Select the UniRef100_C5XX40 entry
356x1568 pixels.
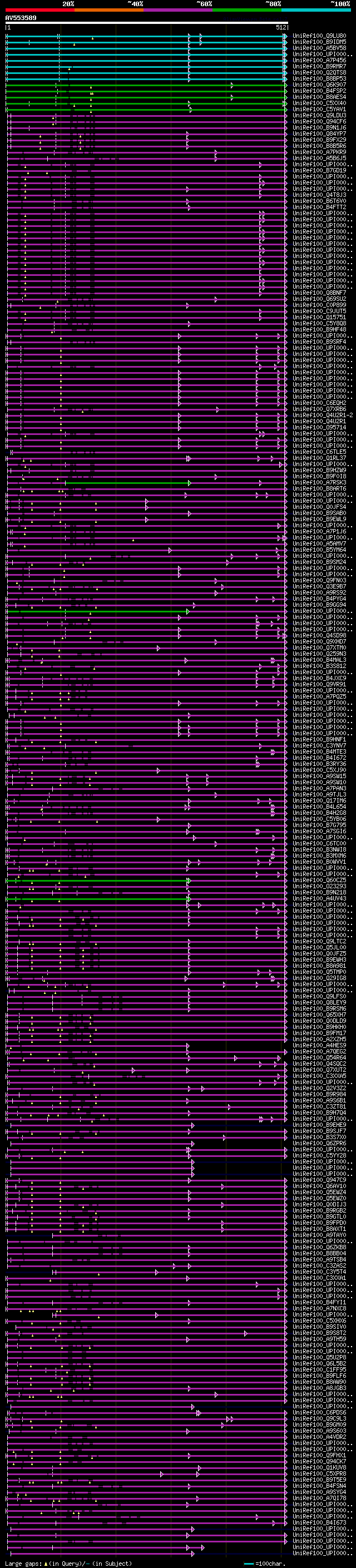[319, 103]
